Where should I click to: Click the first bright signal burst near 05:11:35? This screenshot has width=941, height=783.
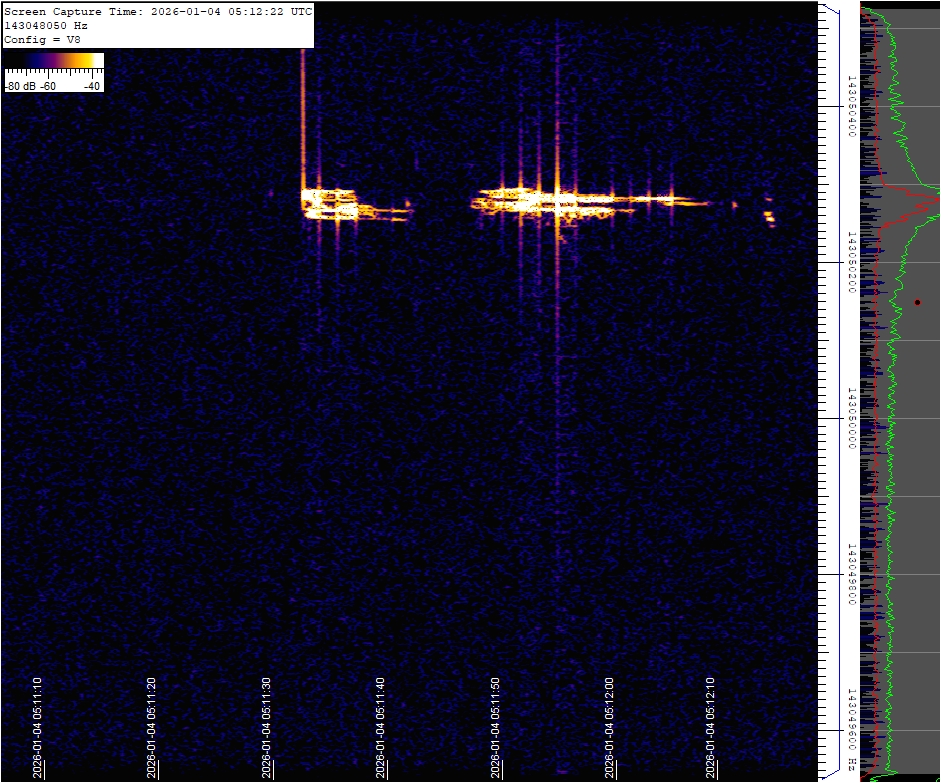[330, 203]
